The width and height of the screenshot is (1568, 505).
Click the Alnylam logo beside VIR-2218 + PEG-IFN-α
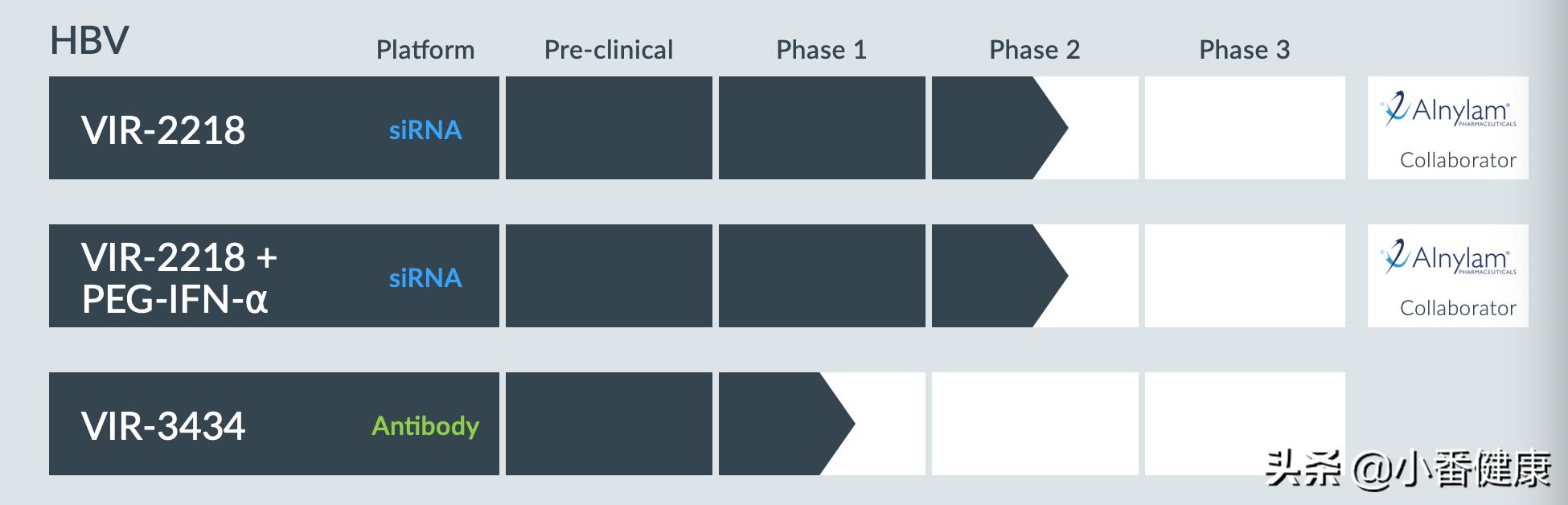pyautogui.click(x=1447, y=259)
